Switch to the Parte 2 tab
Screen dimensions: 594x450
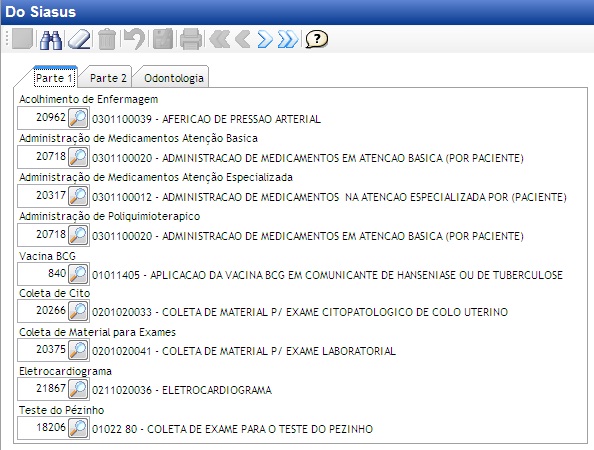(x=108, y=78)
